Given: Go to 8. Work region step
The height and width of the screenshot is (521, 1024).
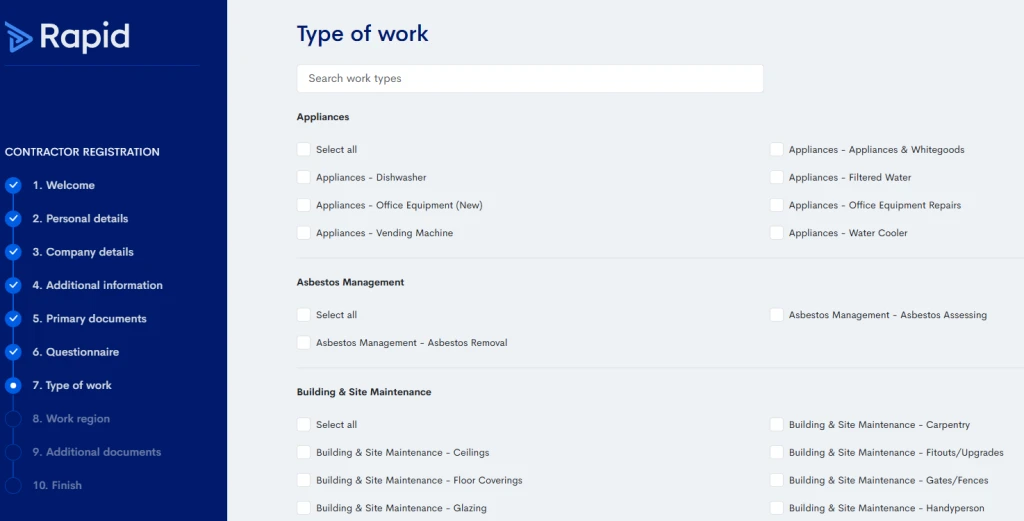Looking at the screenshot, I should 71,418.
